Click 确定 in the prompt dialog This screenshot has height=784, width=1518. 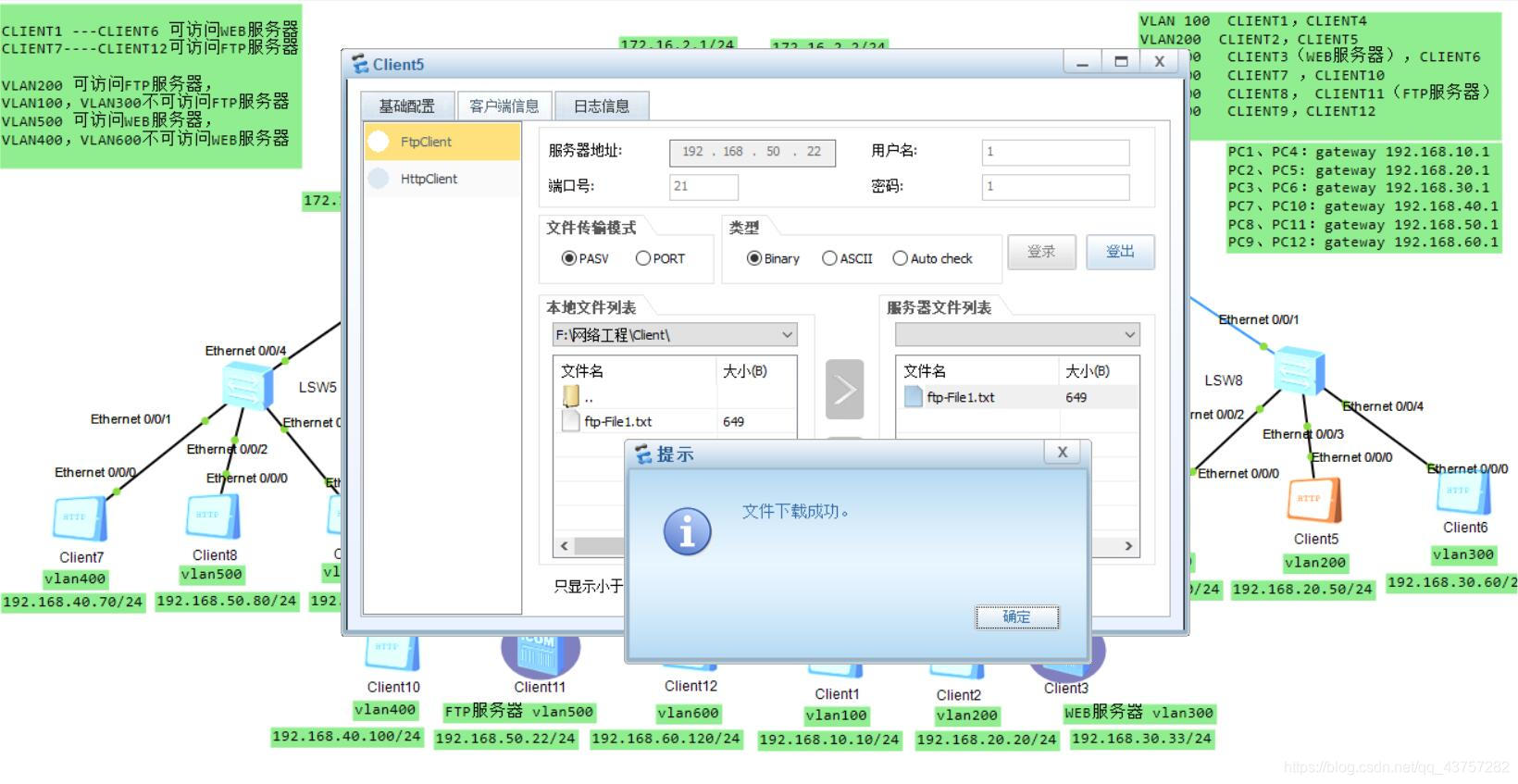[x=1016, y=616]
